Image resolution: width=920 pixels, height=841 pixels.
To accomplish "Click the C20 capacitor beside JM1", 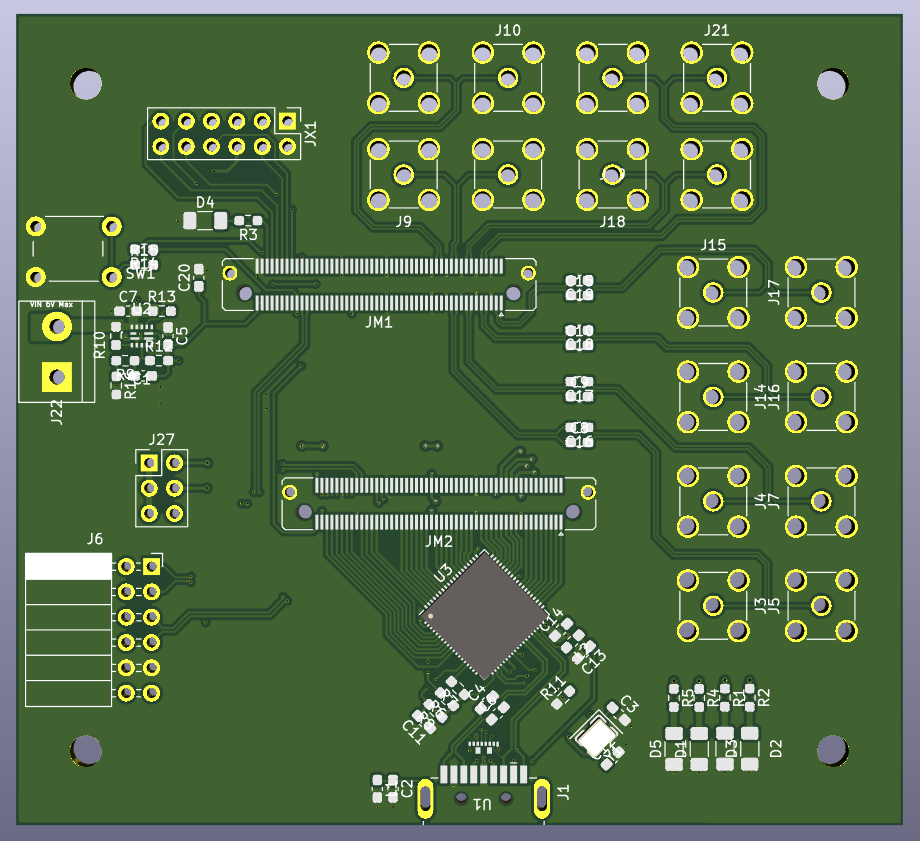I will click(199, 270).
